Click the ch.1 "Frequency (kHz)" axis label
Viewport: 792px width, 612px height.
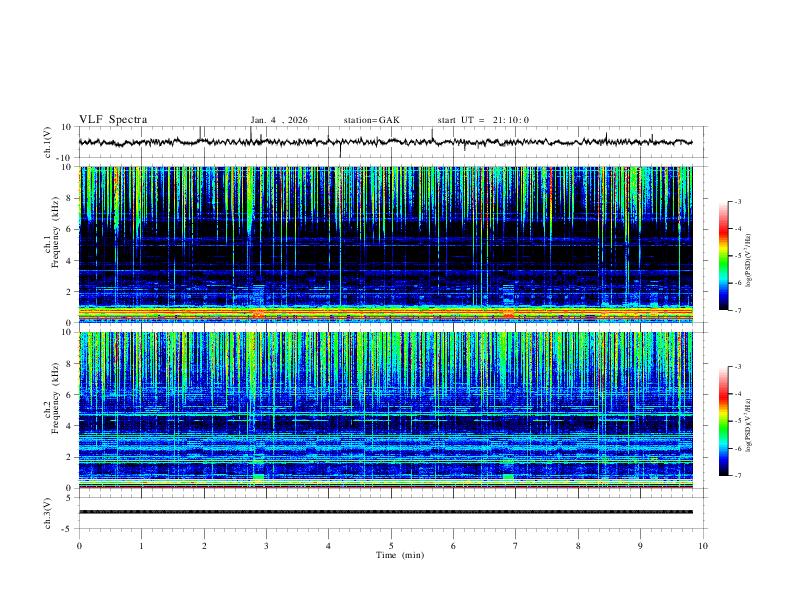[55, 232]
